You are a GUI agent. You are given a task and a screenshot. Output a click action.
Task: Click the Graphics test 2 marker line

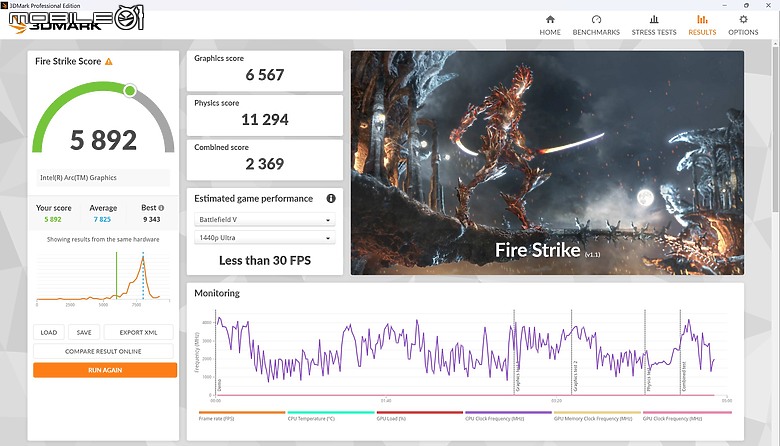tap(571, 352)
